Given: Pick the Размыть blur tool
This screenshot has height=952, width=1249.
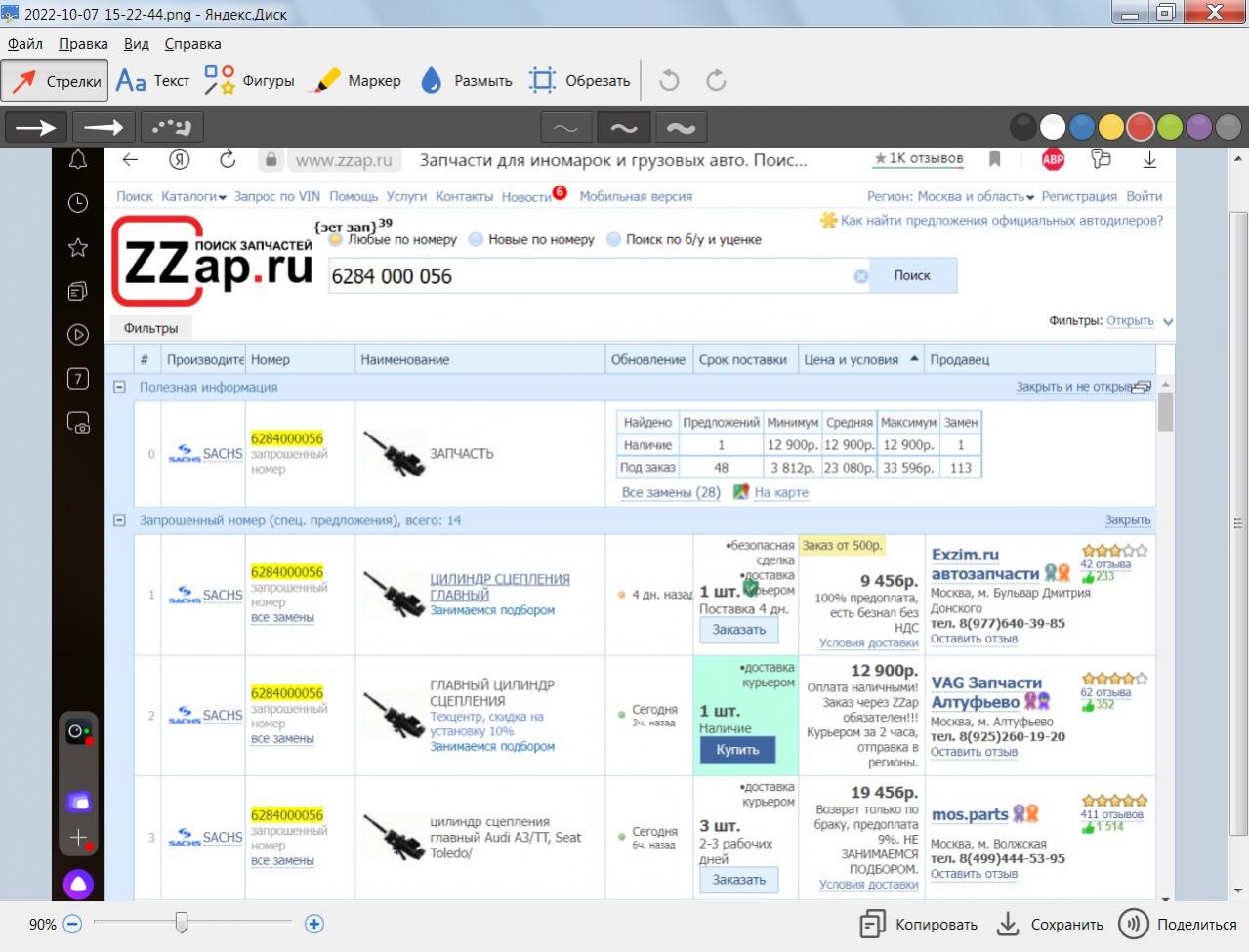Looking at the screenshot, I should [x=466, y=81].
